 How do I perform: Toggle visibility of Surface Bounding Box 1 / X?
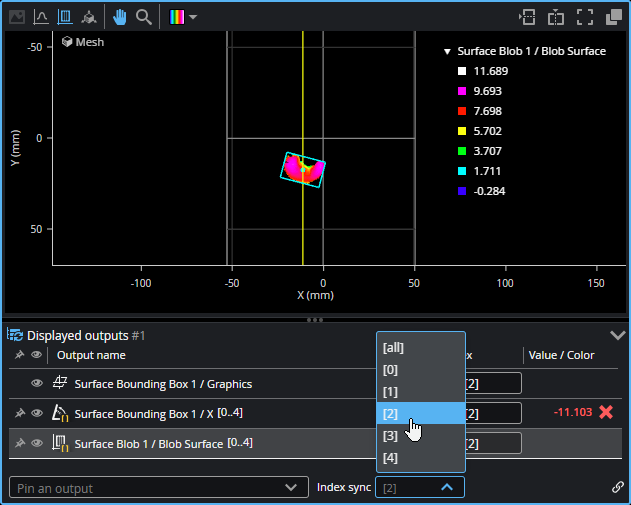37,413
